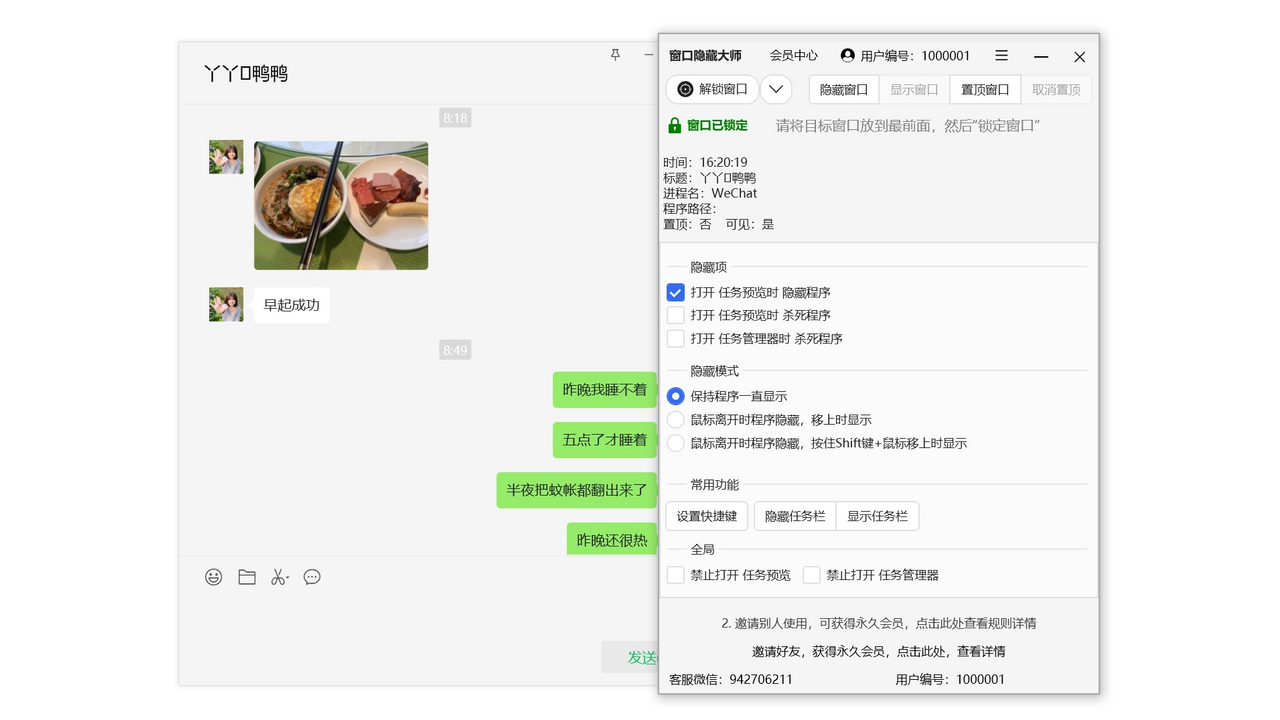Uncheck 打开任务预览时隐藏程序
The image size is (1280, 720).
point(675,292)
